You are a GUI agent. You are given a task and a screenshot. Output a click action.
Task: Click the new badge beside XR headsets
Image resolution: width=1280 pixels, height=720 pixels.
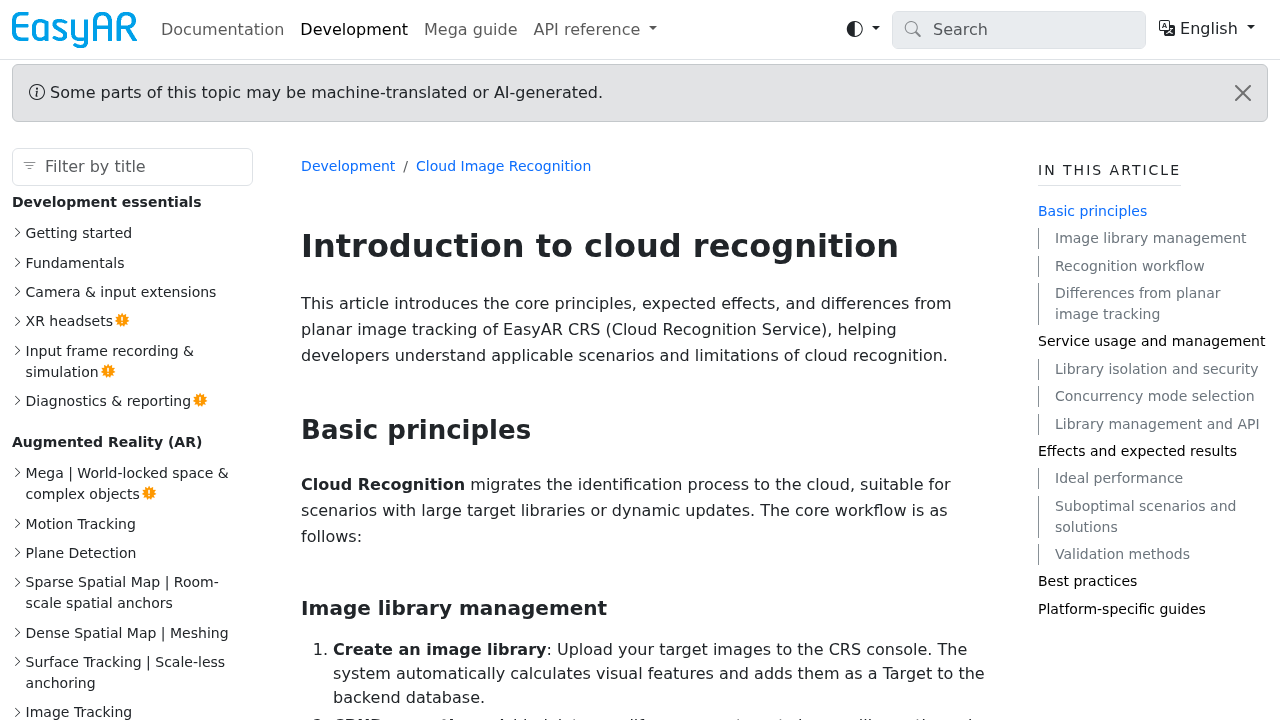[122, 320]
